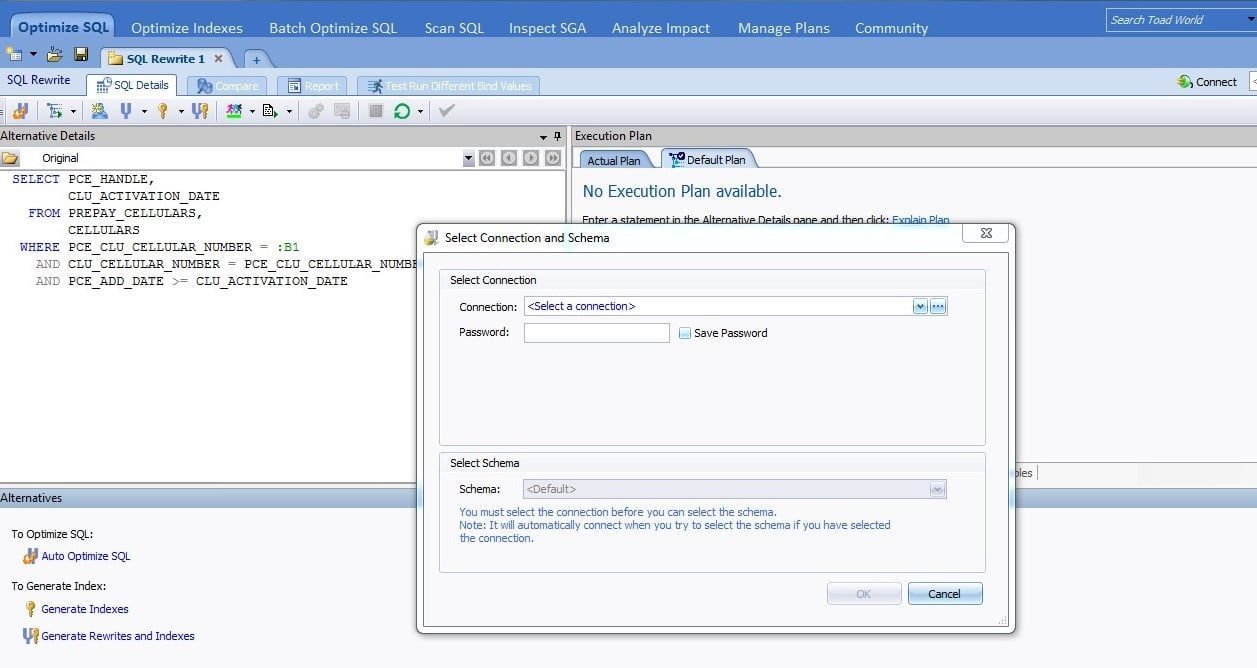Switch to the Default Plan tab
This screenshot has width=1257, height=668.
pyautogui.click(x=708, y=159)
